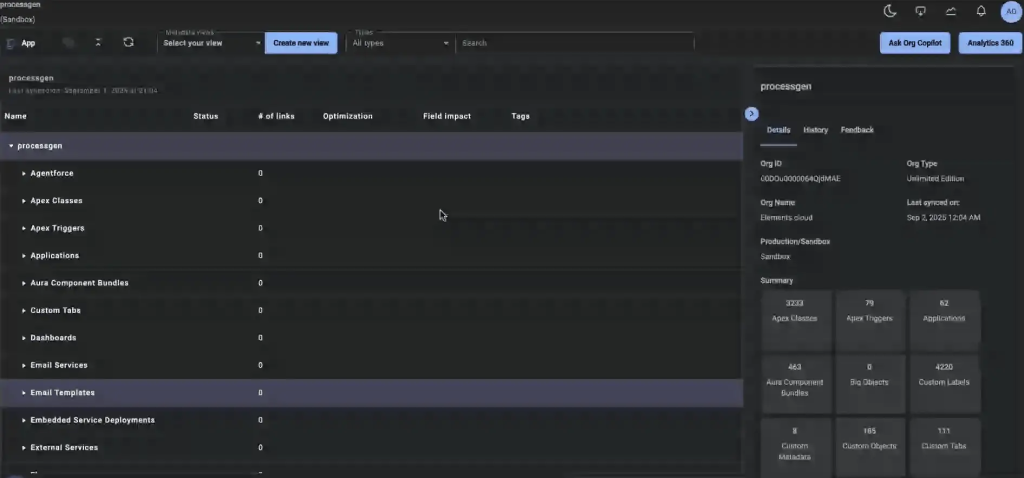Expand the Dashboards node
The height and width of the screenshot is (478, 1024).
[24, 338]
